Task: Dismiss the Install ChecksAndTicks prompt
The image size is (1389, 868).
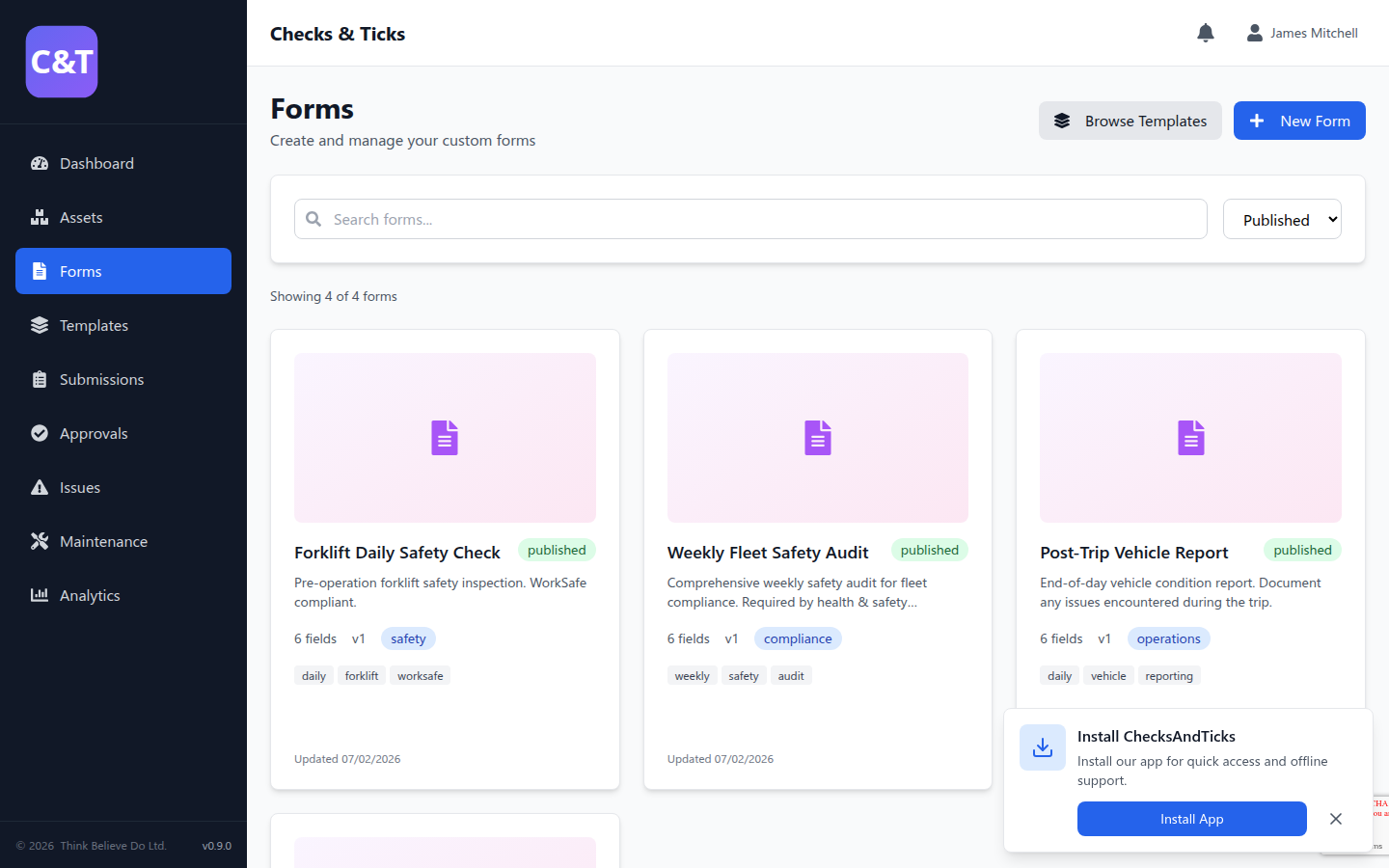Action: (x=1336, y=819)
